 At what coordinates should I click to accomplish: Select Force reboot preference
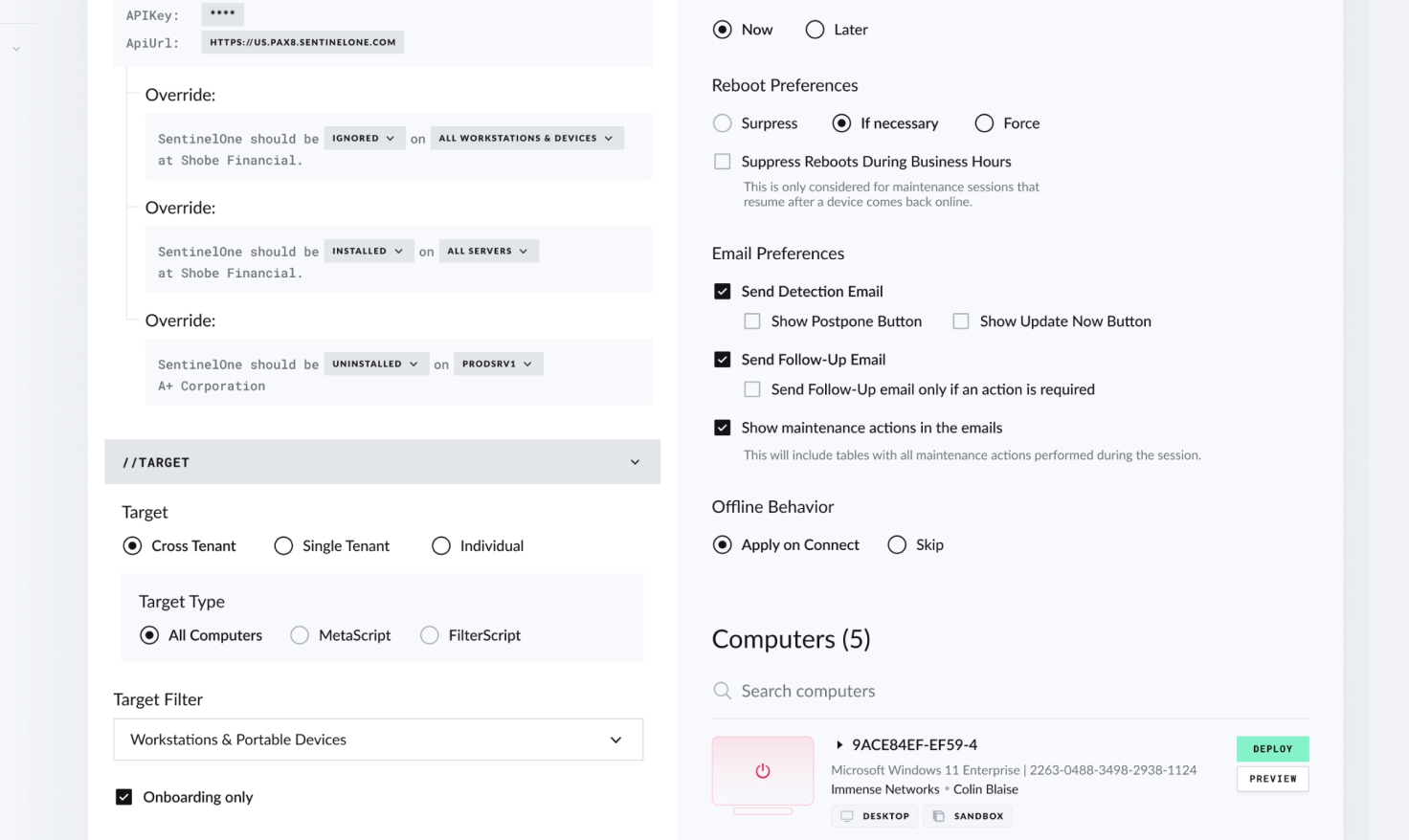coord(984,123)
